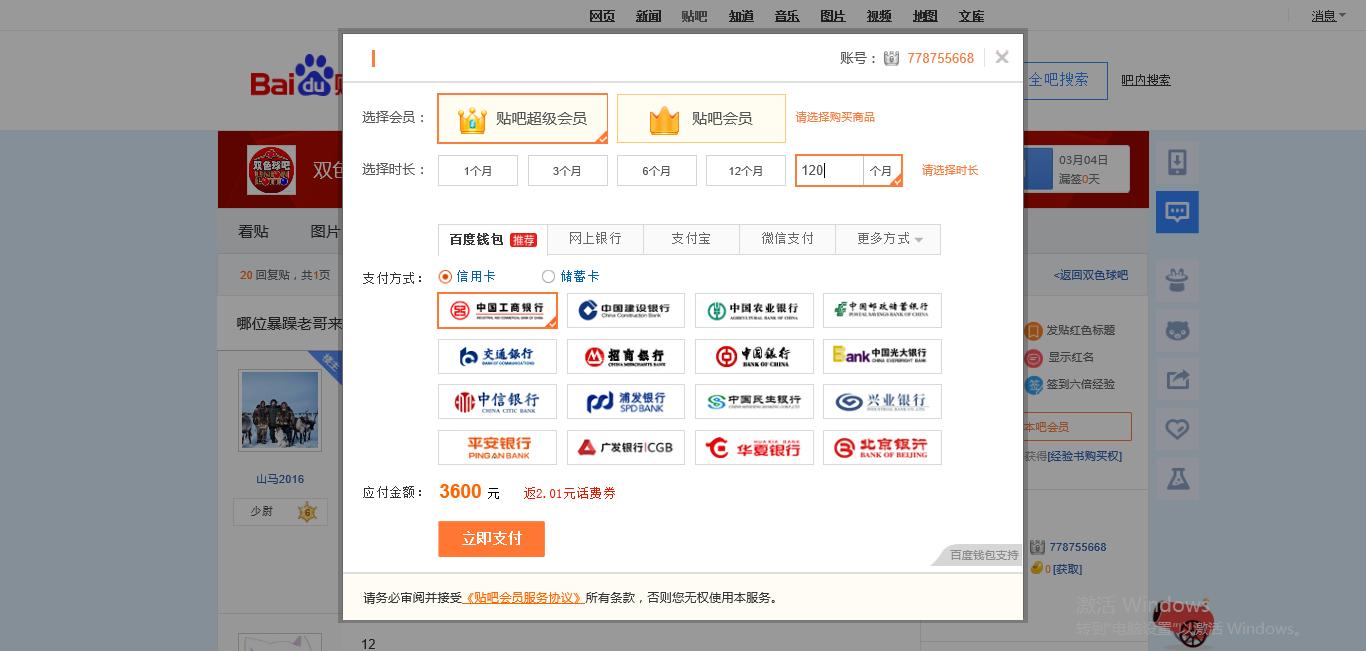Open 新闻 from the top navigation menu
The width and height of the screenshot is (1366, 651).
pos(648,16)
